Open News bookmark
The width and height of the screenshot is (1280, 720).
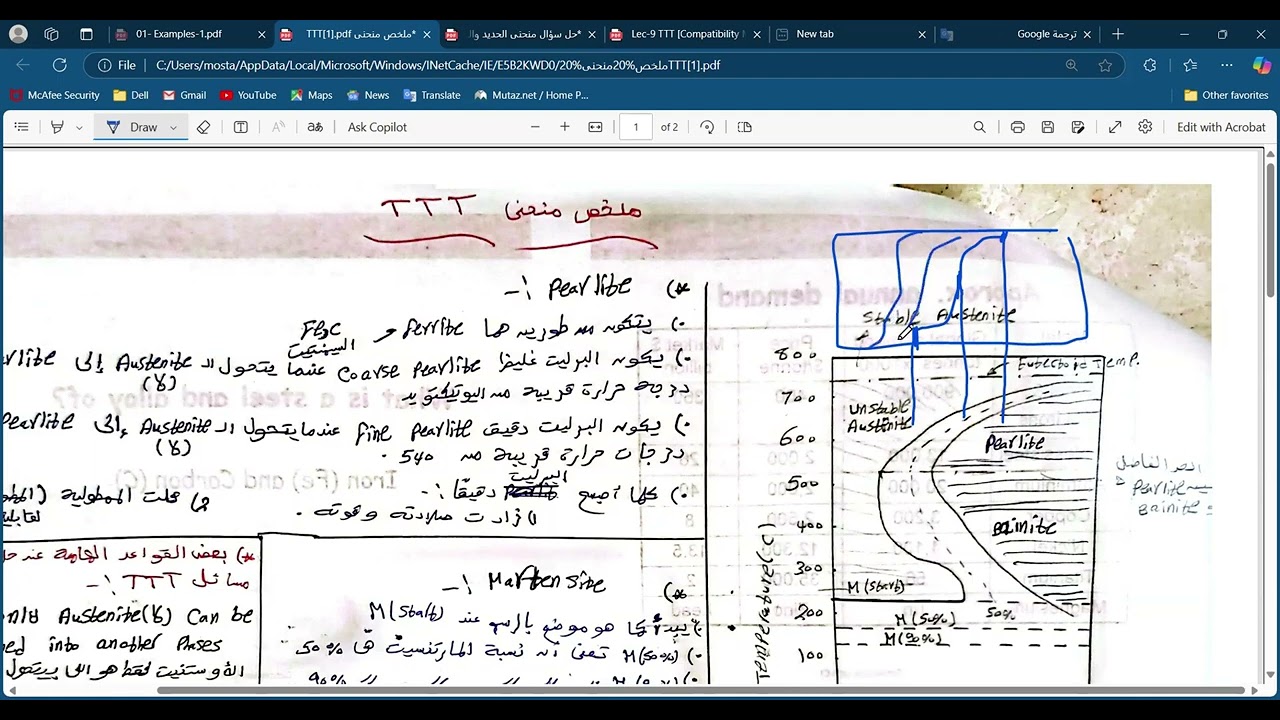367,95
